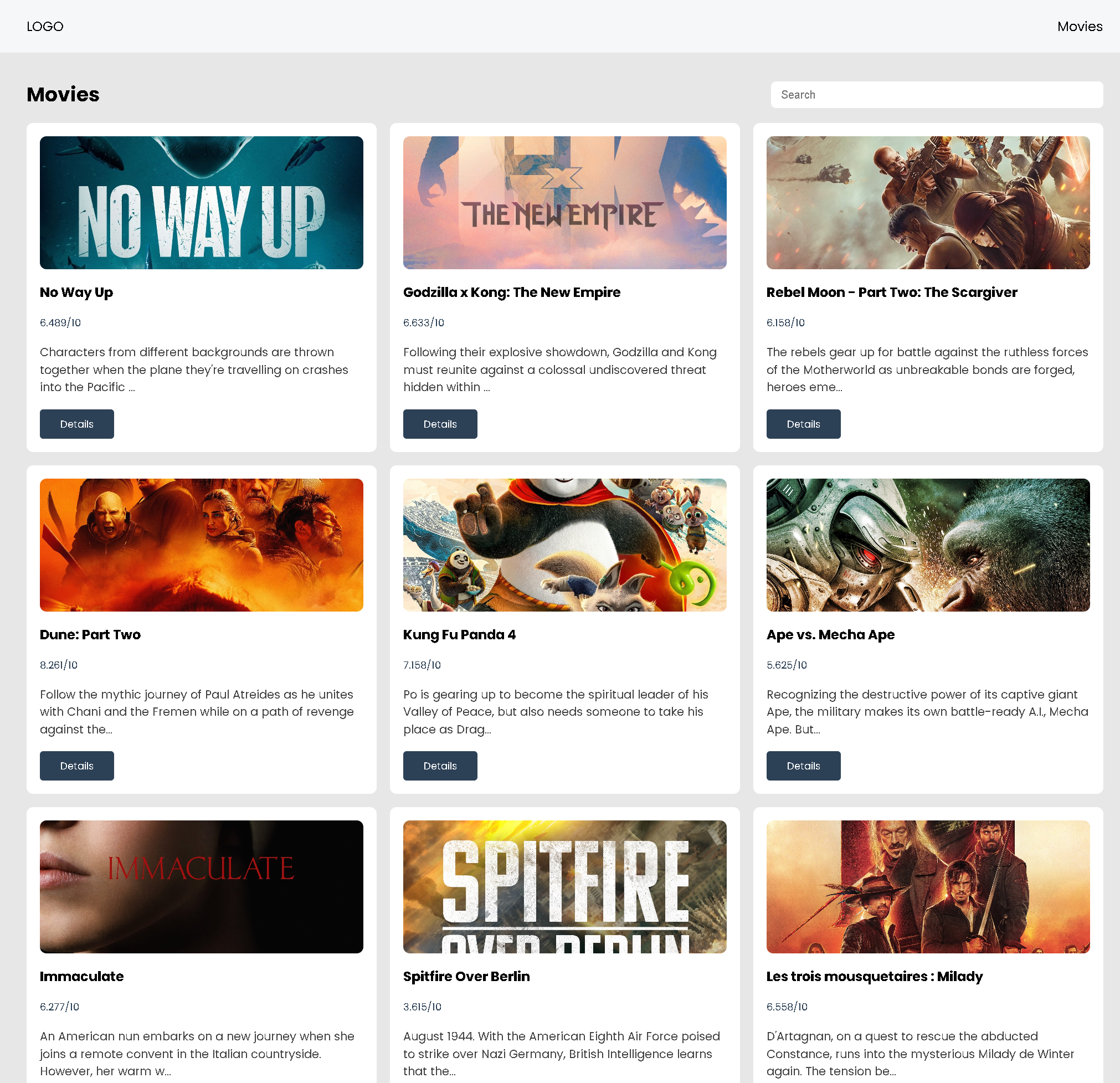Select the Immaculate poster image
1120x1083 pixels.
pyautogui.click(x=201, y=886)
